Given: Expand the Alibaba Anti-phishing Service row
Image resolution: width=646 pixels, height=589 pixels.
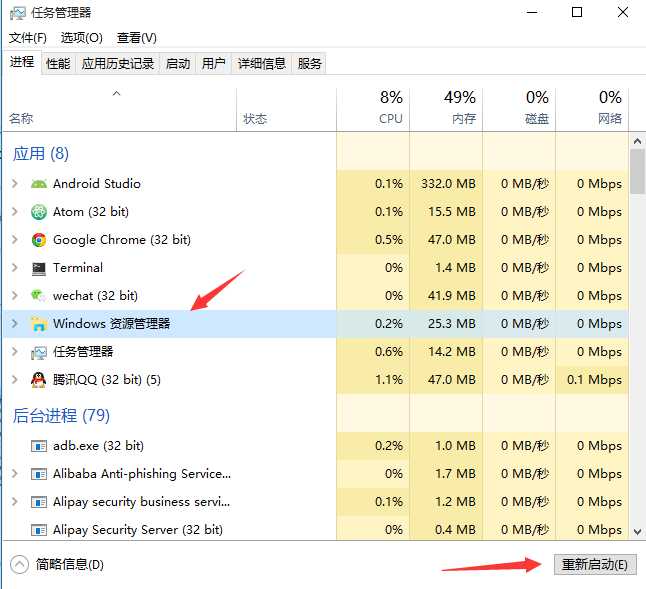Looking at the screenshot, I should point(15,474).
